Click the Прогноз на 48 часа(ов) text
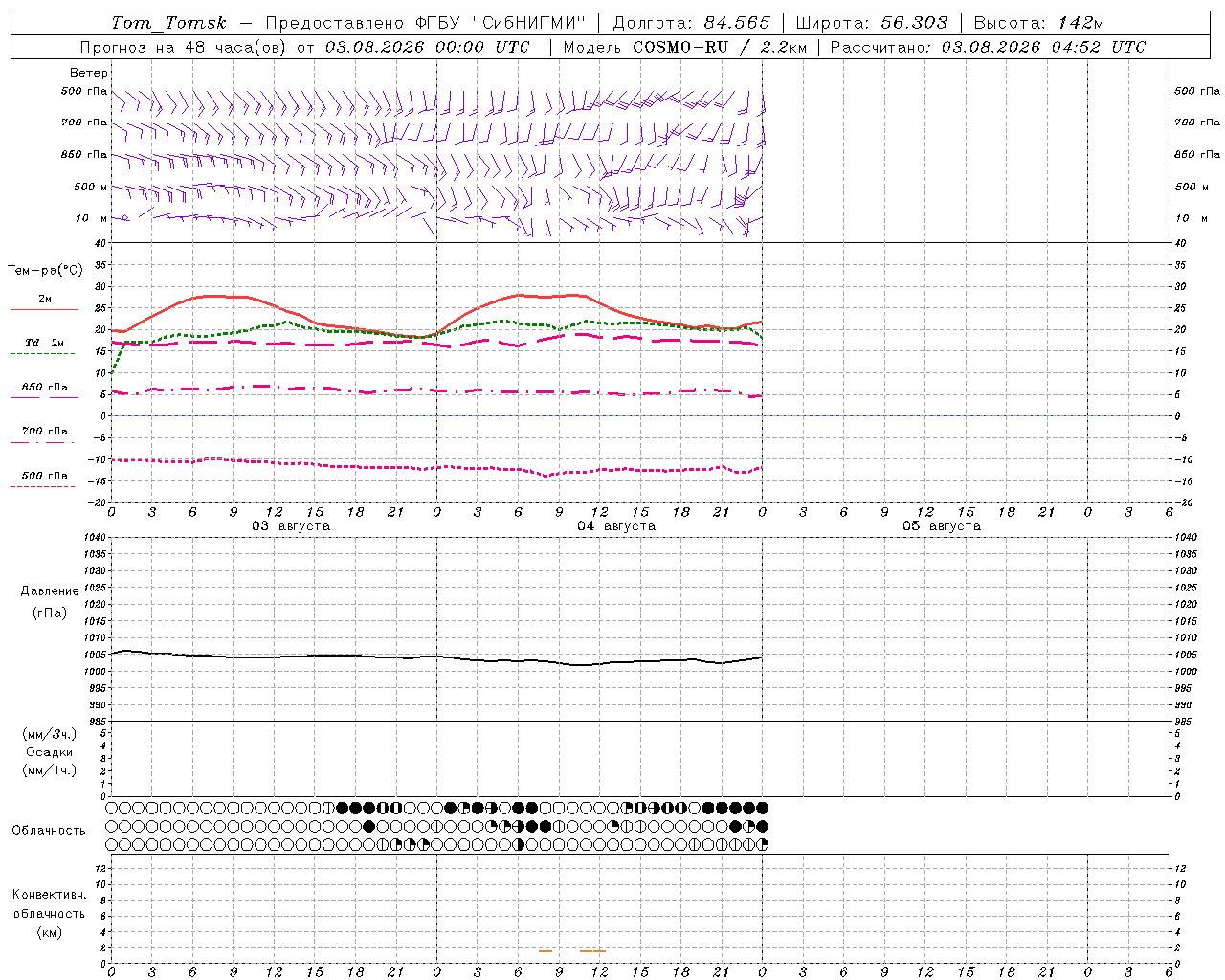1225x980 pixels. pyautogui.click(x=182, y=47)
